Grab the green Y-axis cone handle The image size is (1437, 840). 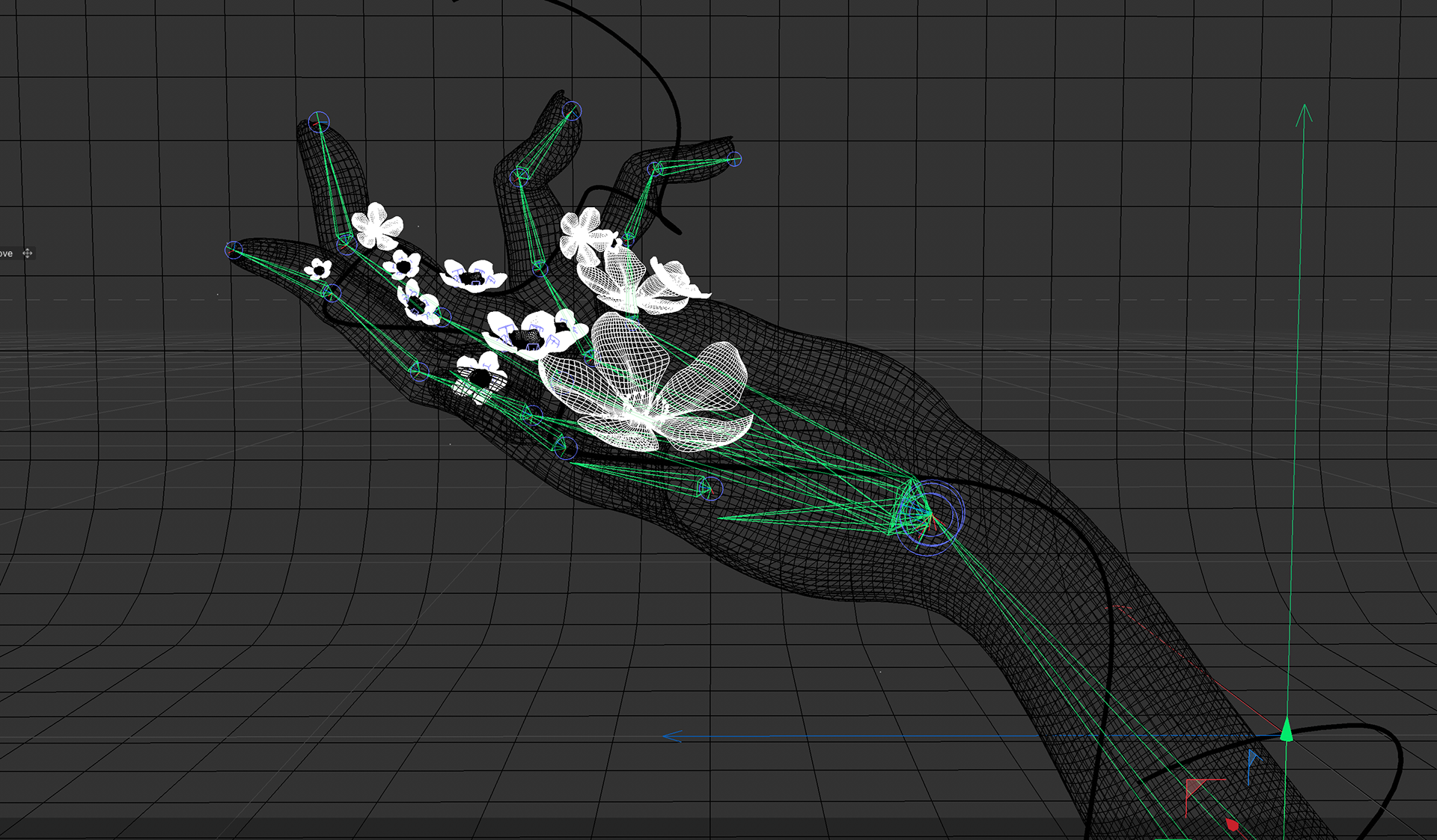1287,729
